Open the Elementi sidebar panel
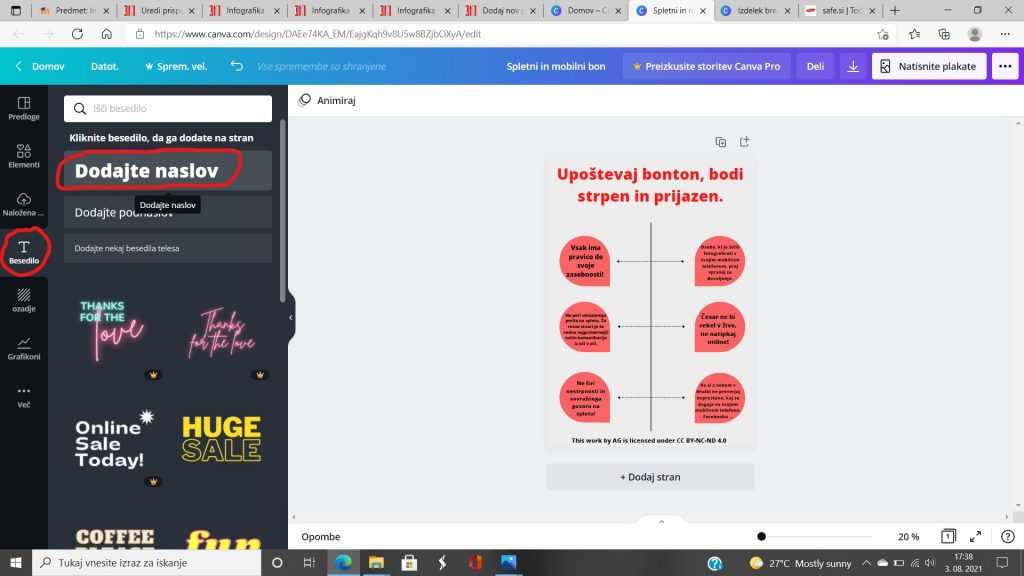This screenshot has height=576, width=1024. coord(24,156)
